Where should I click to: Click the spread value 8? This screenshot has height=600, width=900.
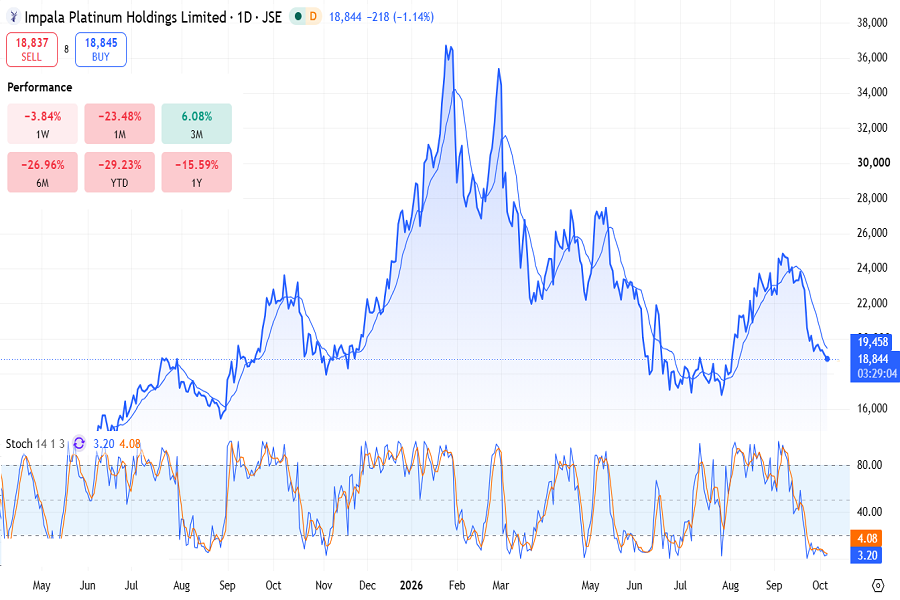coord(67,49)
